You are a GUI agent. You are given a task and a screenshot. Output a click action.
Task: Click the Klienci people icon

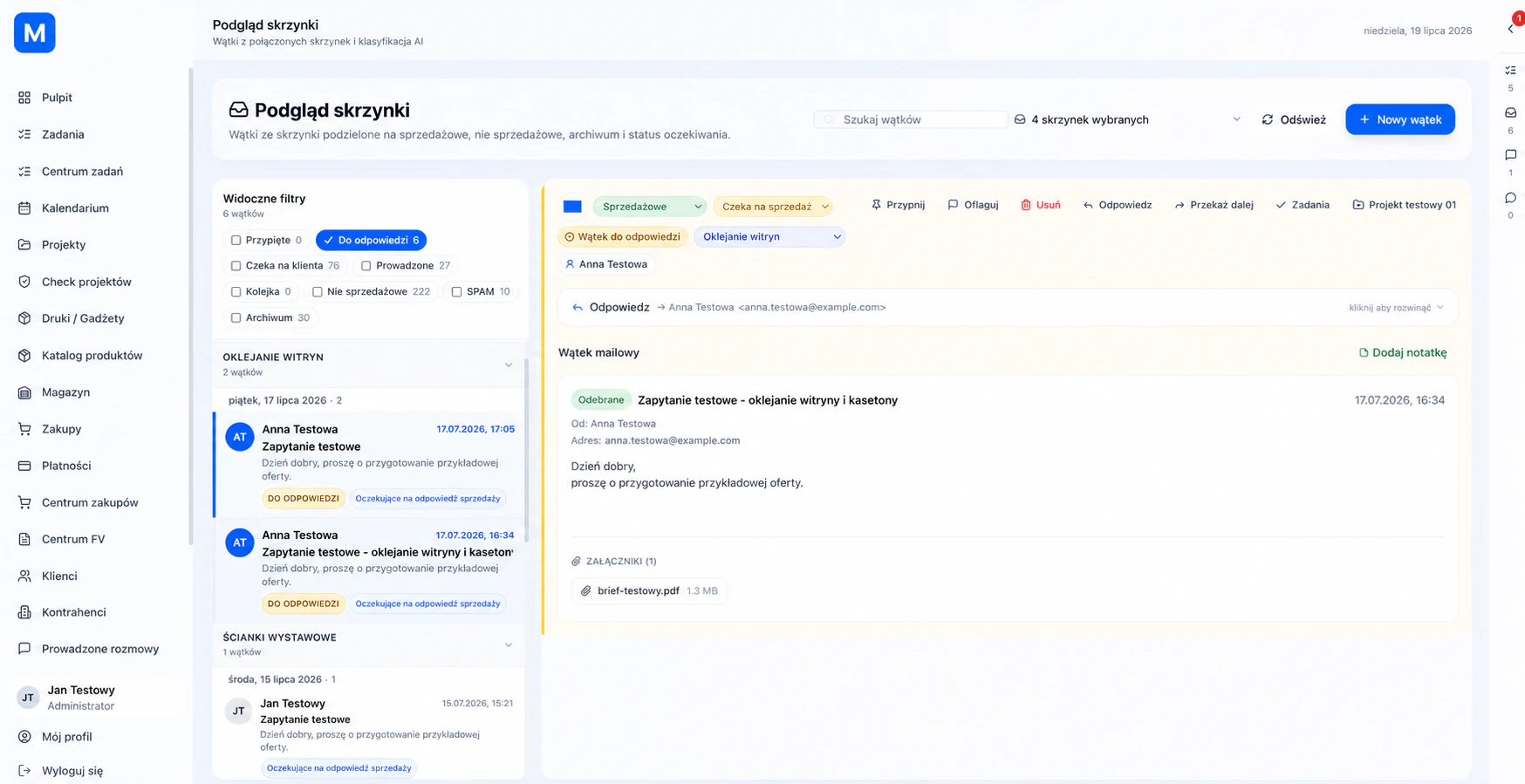pos(24,576)
